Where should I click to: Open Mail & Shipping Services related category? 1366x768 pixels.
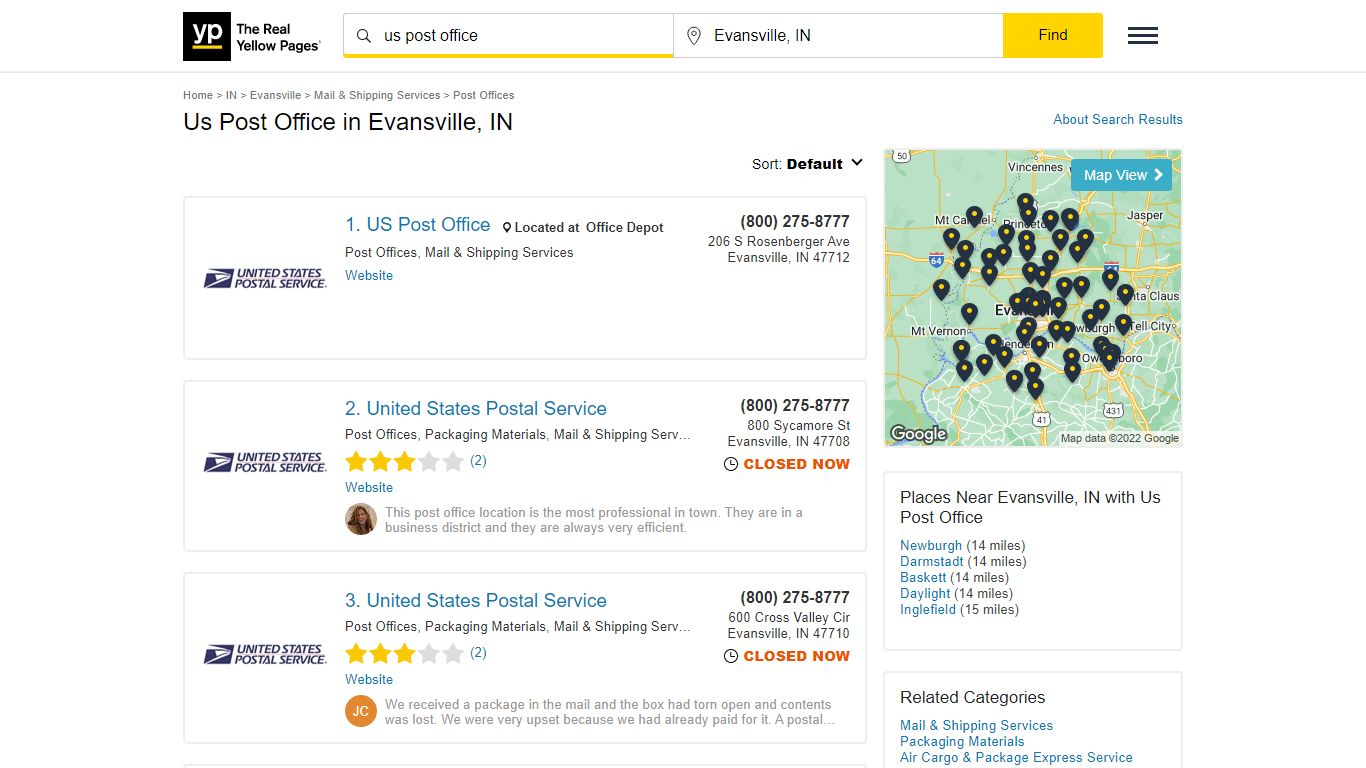coord(976,726)
